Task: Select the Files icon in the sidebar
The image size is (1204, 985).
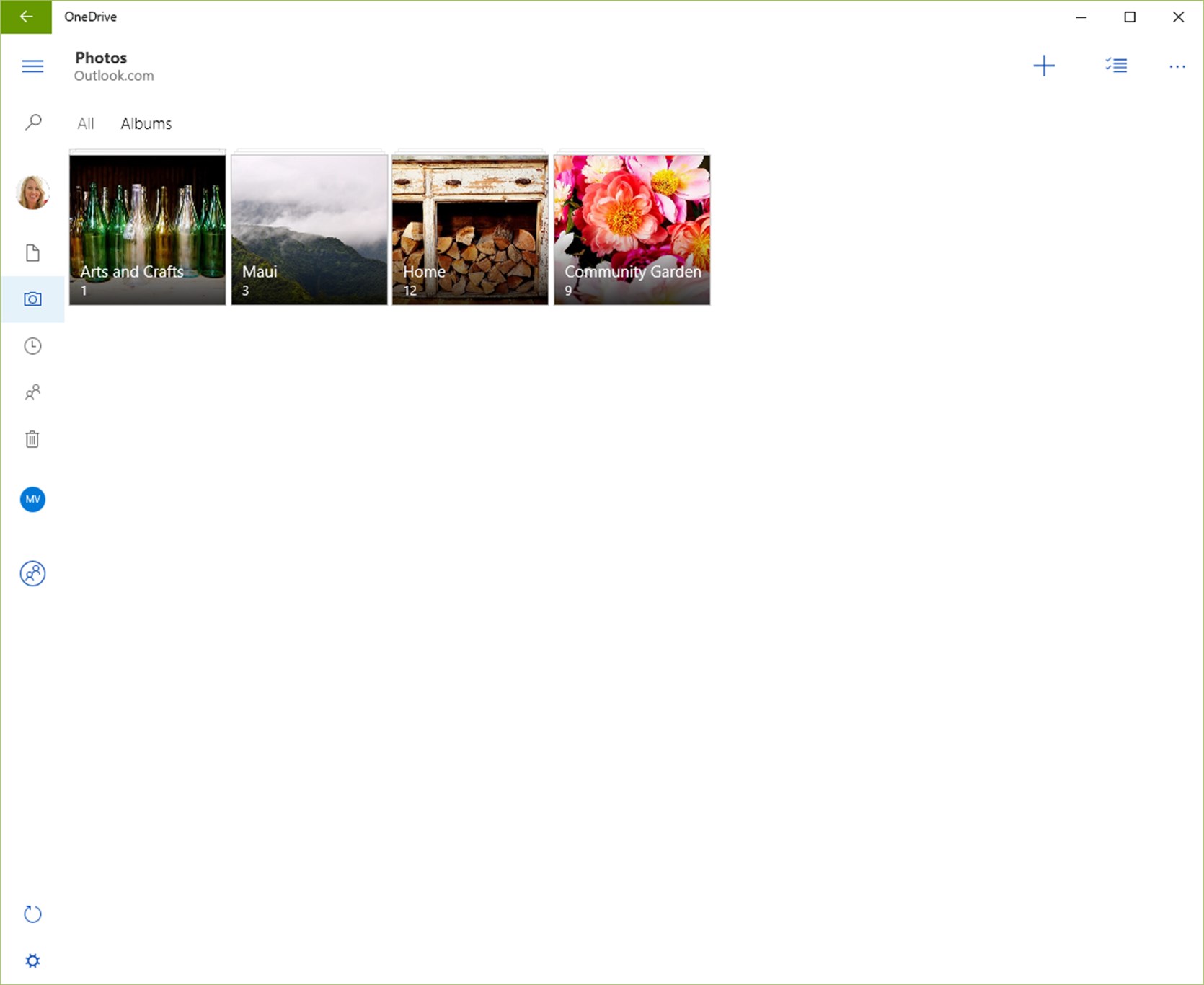Action: pos(32,252)
